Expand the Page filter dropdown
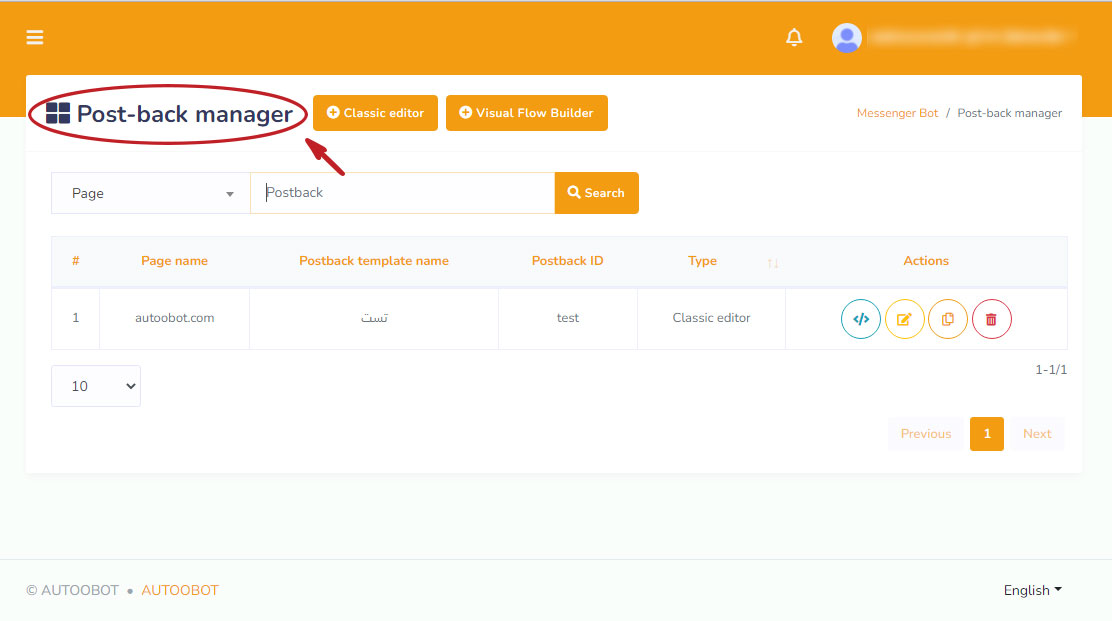Image resolution: width=1112 pixels, height=621 pixels. pos(150,193)
